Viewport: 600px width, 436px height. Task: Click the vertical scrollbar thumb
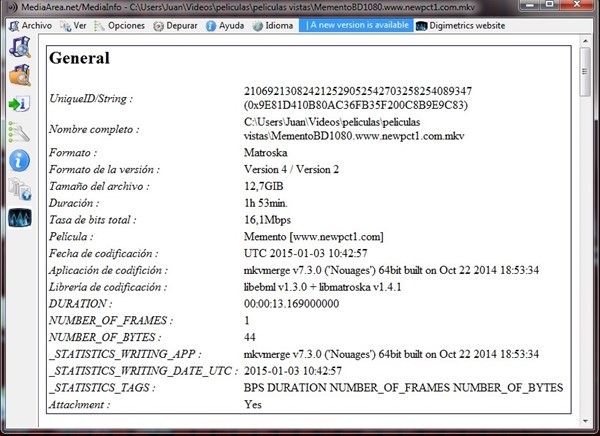coord(585,72)
